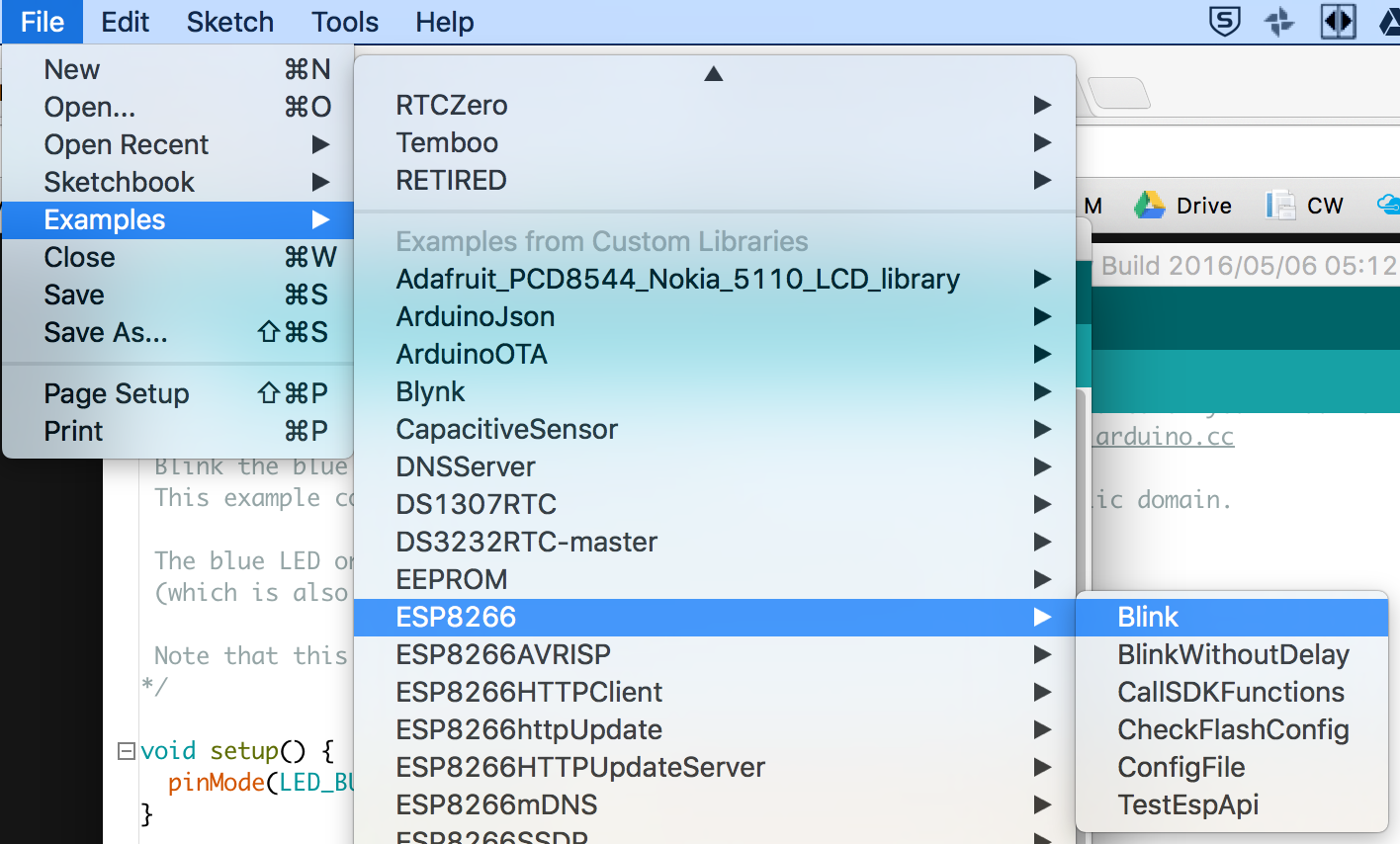This screenshot has width=1400, height=844.
Task: Choose Print from the File menu
Action: click(x=178, y=431)
